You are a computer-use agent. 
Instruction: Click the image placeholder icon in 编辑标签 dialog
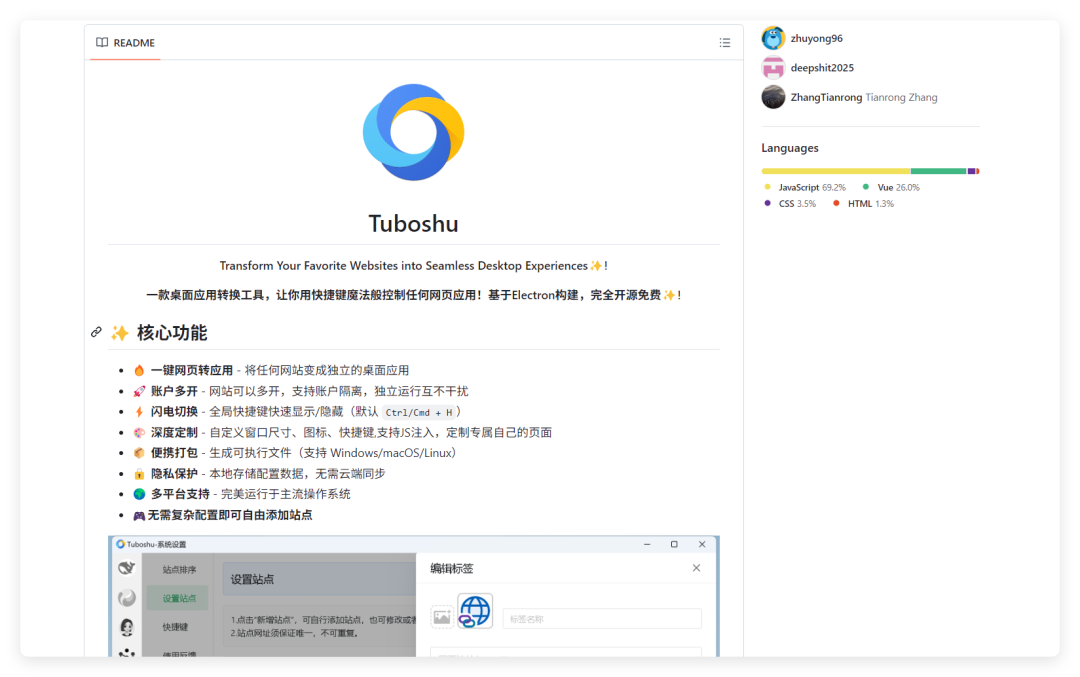442,617
